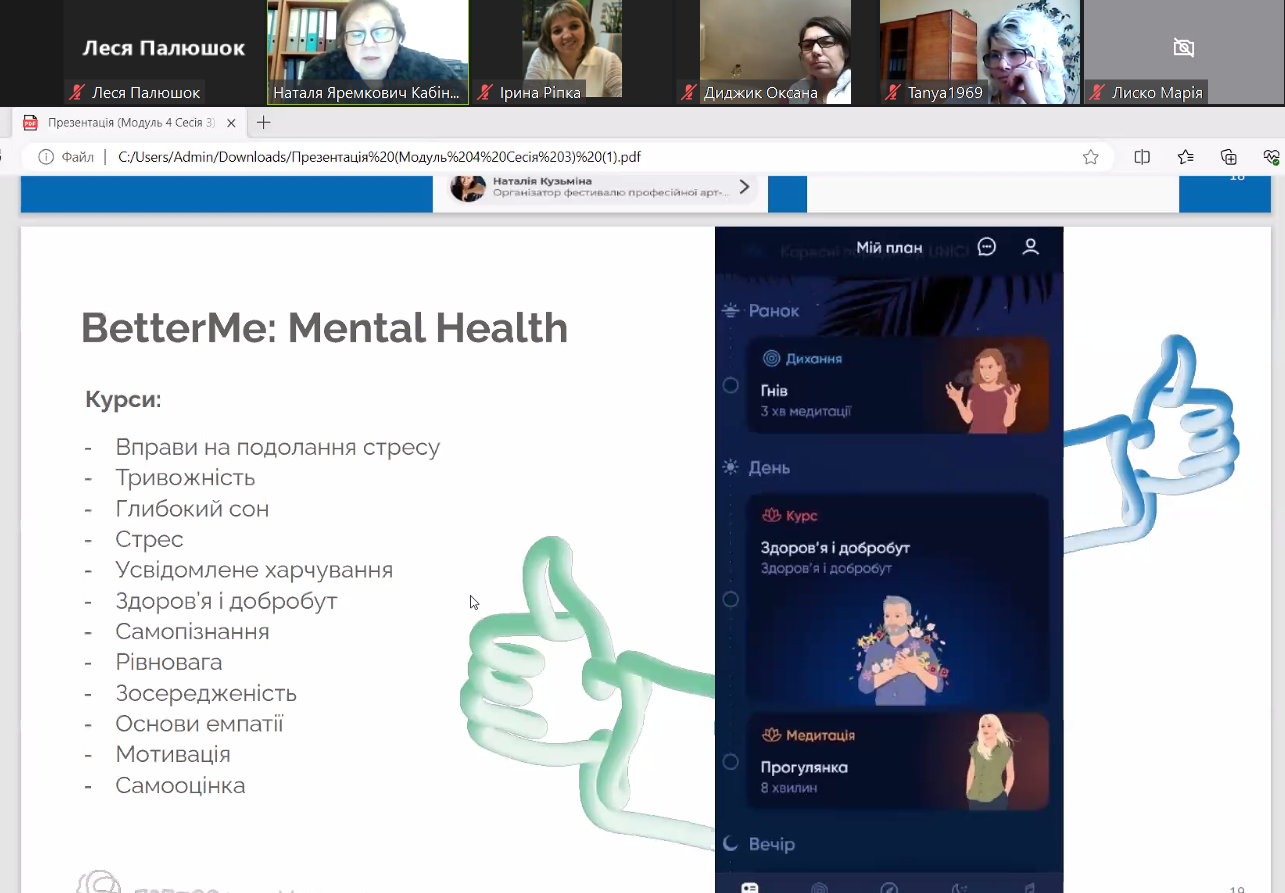The width and height of the screenshot is (1285, 893).
Task: Open split screen view in browser
Action: click(x=1142, y=157)
